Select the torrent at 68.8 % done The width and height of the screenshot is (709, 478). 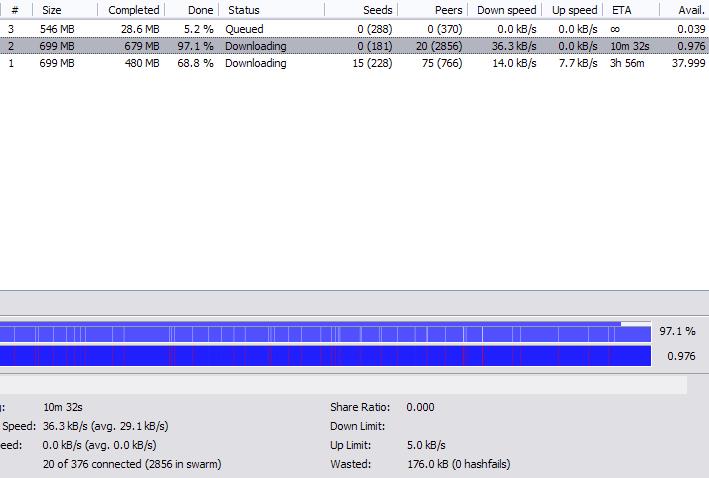click(354, 63)
